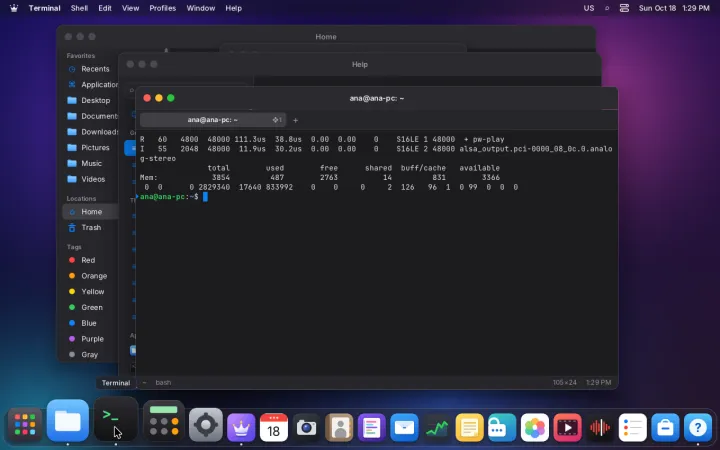720x450 pixels.
Task: Filter by the Red tag
Action: coord(90,260)
